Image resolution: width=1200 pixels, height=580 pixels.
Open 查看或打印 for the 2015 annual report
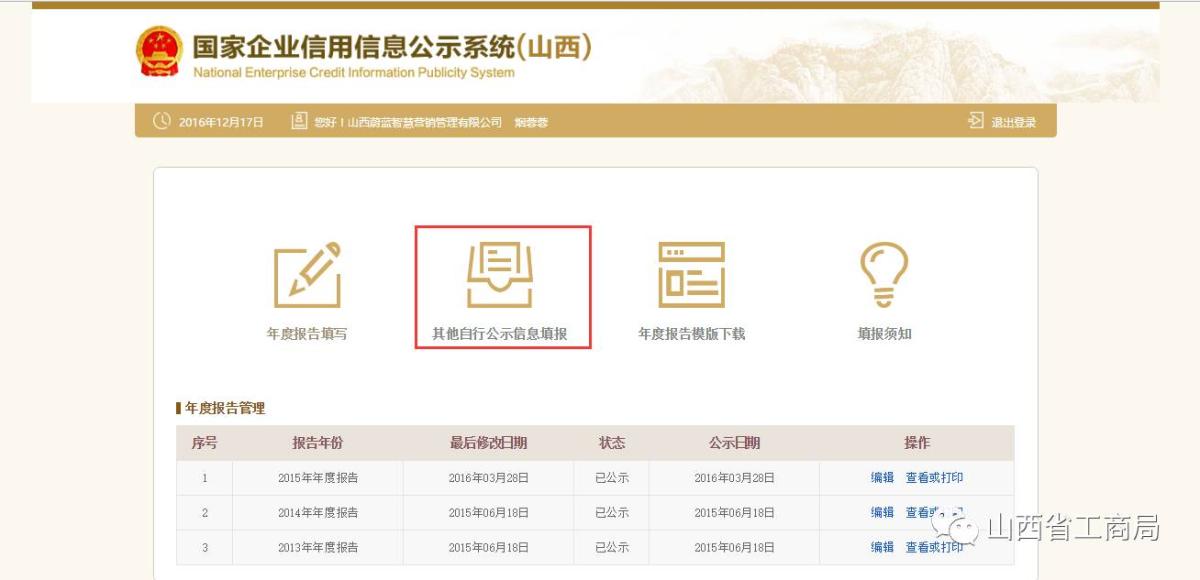(934, 478)
